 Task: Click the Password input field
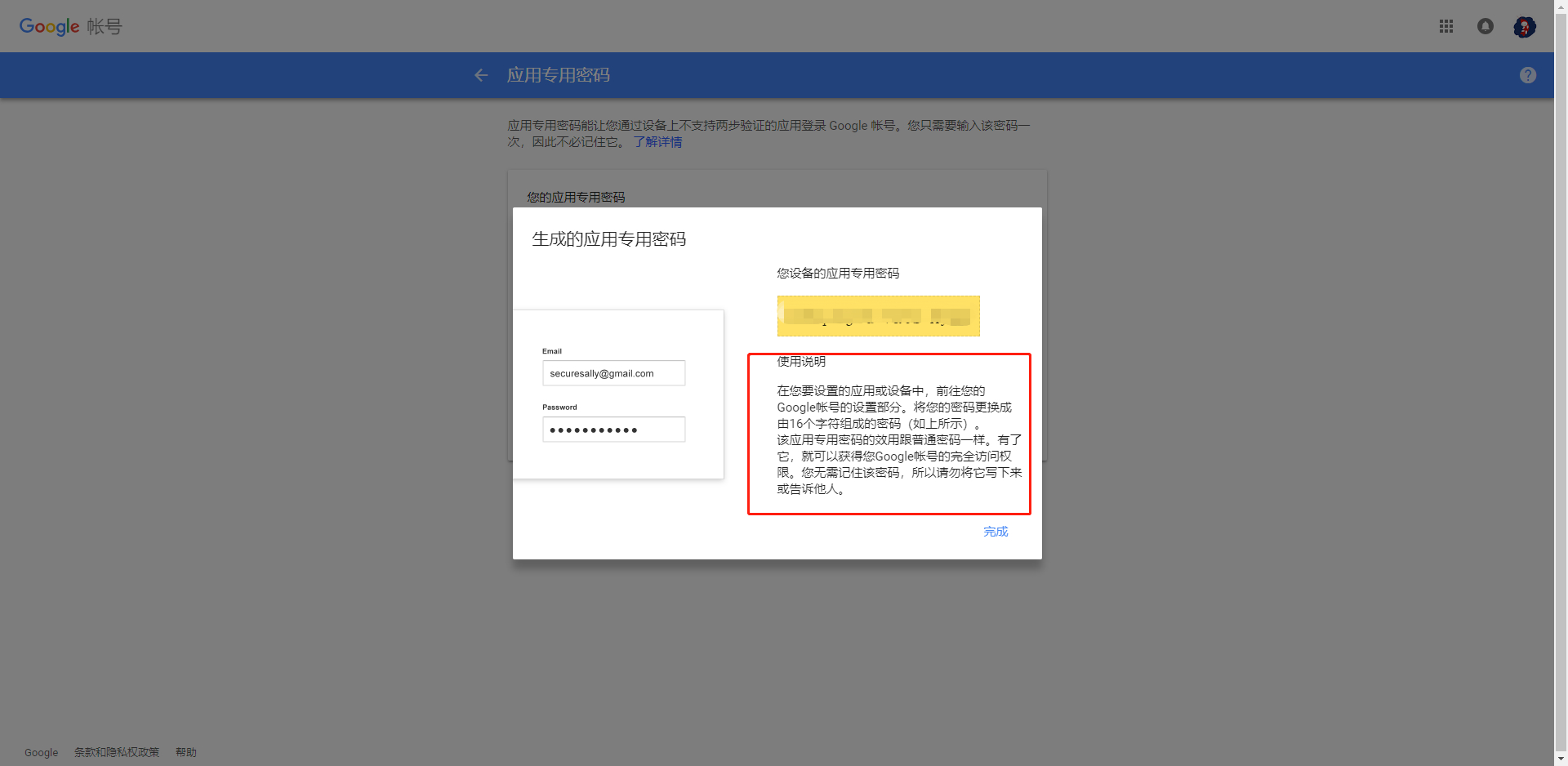pos(613,430)
